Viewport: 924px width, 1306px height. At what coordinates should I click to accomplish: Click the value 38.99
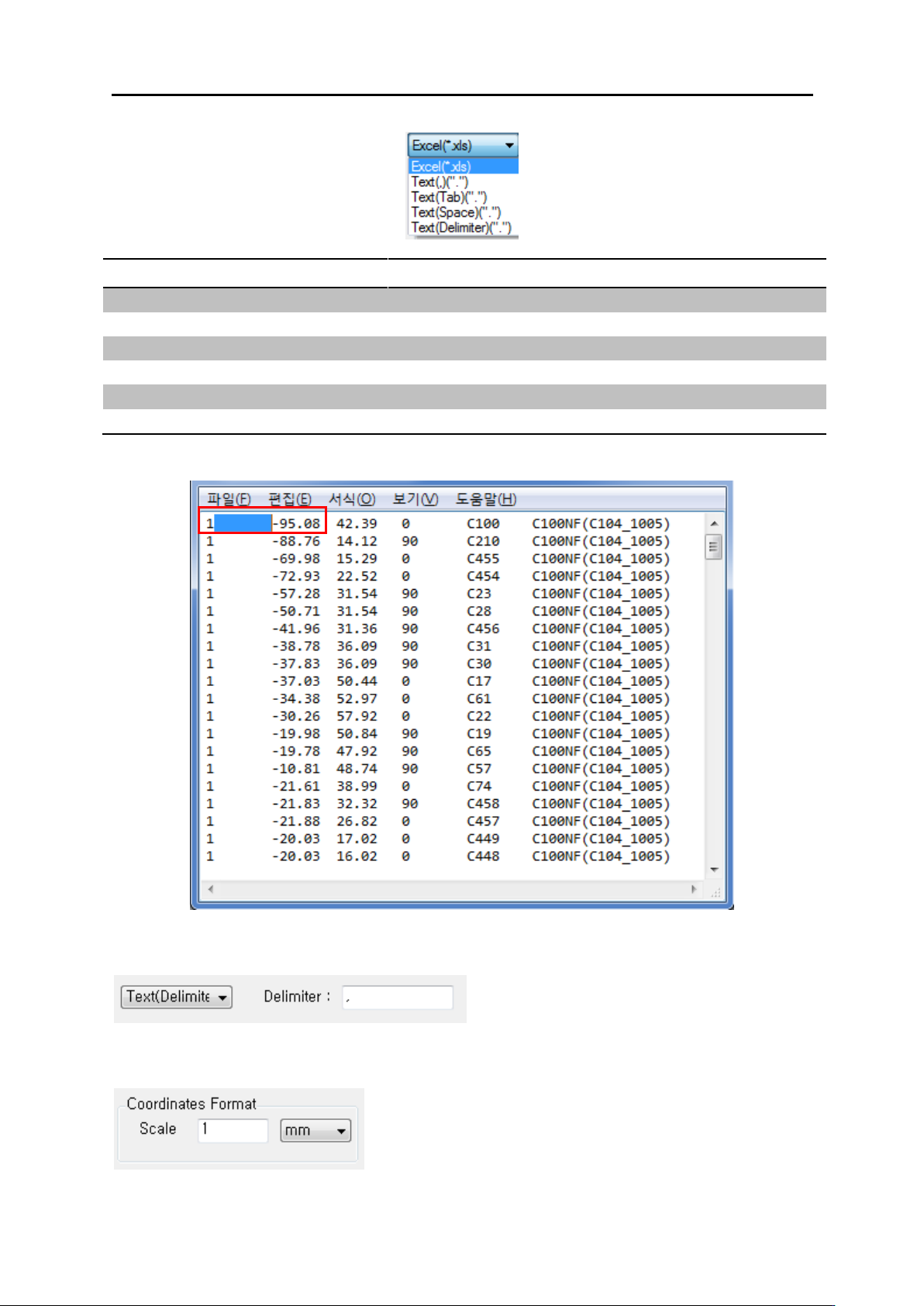[357, 787]
